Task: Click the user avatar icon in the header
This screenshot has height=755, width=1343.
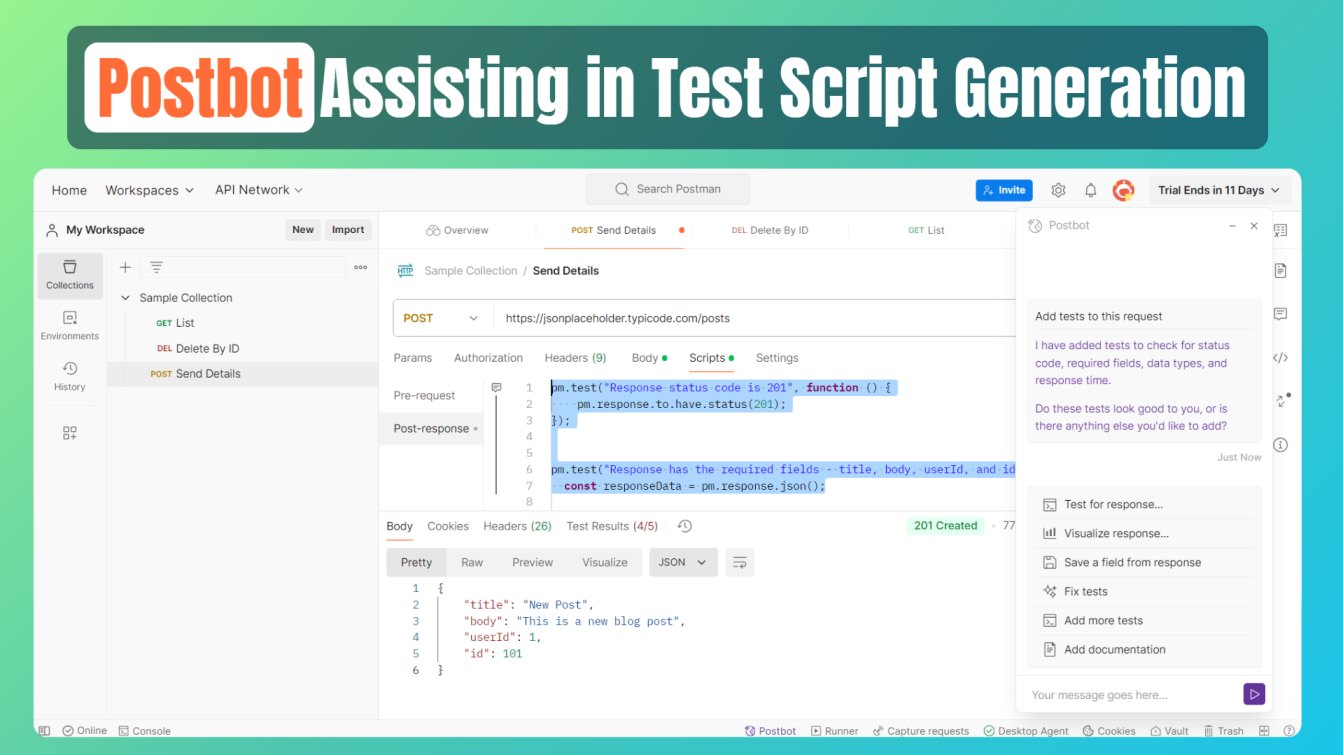Action: click(1124, 190)
